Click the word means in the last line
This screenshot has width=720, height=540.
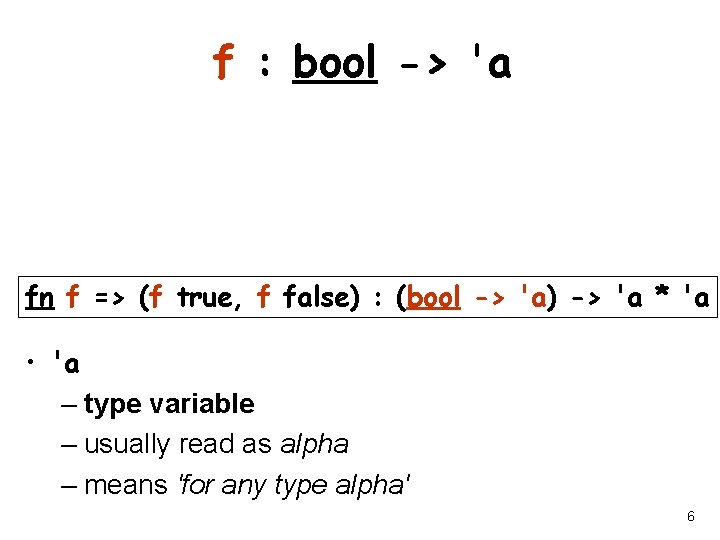126,485
